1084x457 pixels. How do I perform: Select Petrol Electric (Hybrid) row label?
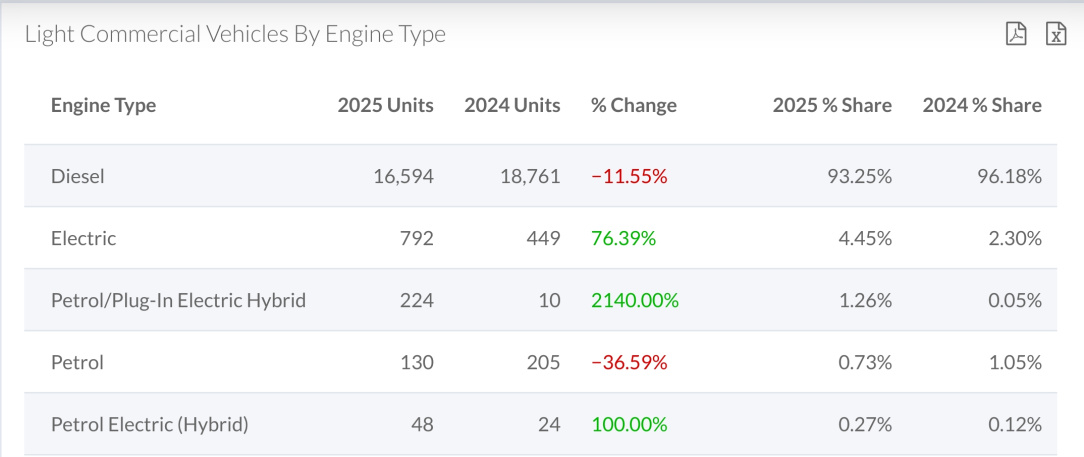tap(149, 425)
